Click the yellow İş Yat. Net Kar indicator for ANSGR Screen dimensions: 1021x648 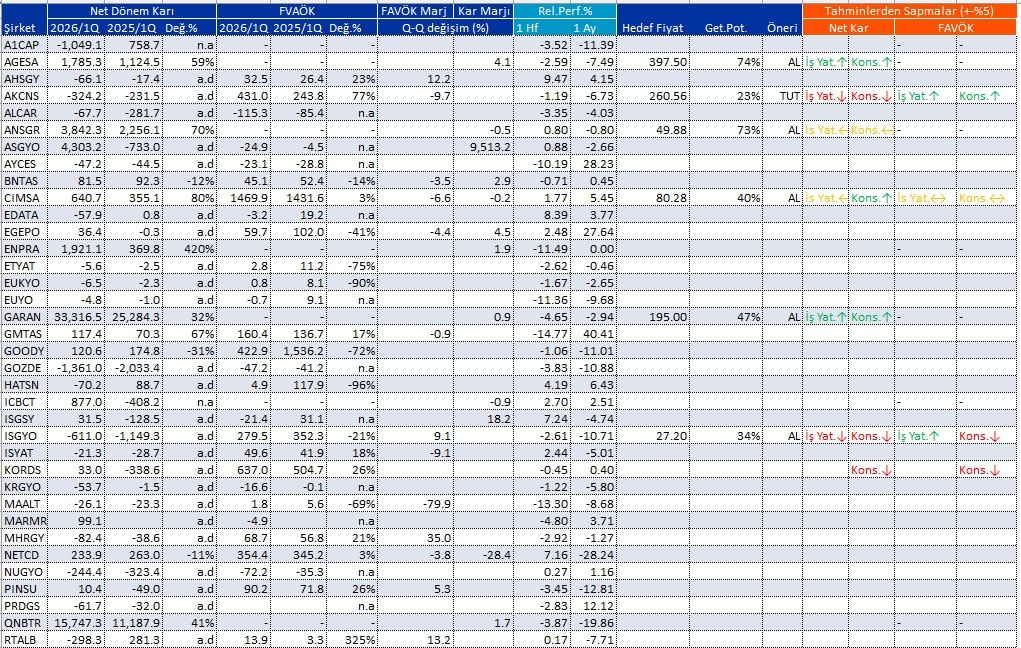[825, 130]
